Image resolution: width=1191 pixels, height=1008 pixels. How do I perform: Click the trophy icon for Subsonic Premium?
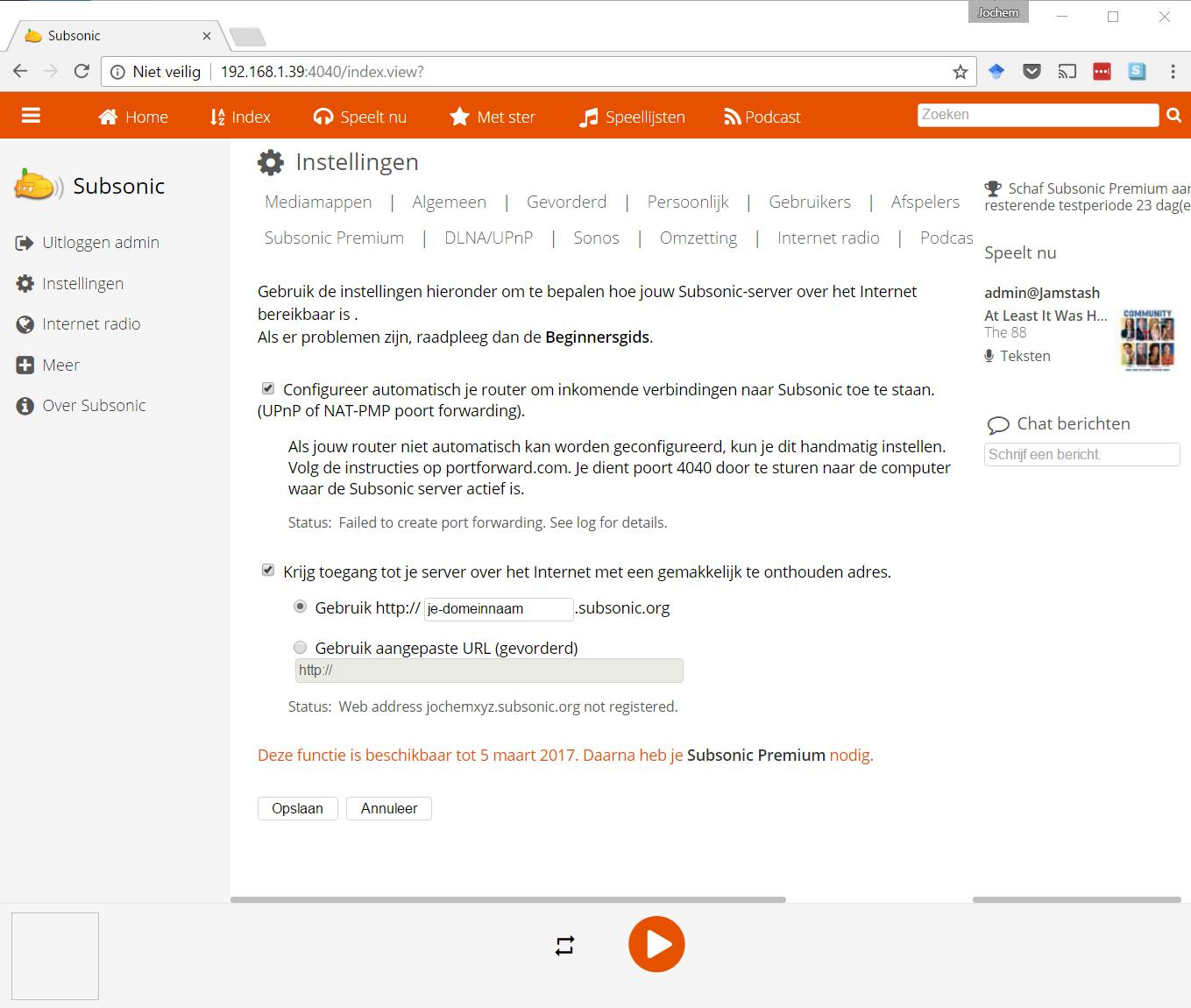pos(993,188)
